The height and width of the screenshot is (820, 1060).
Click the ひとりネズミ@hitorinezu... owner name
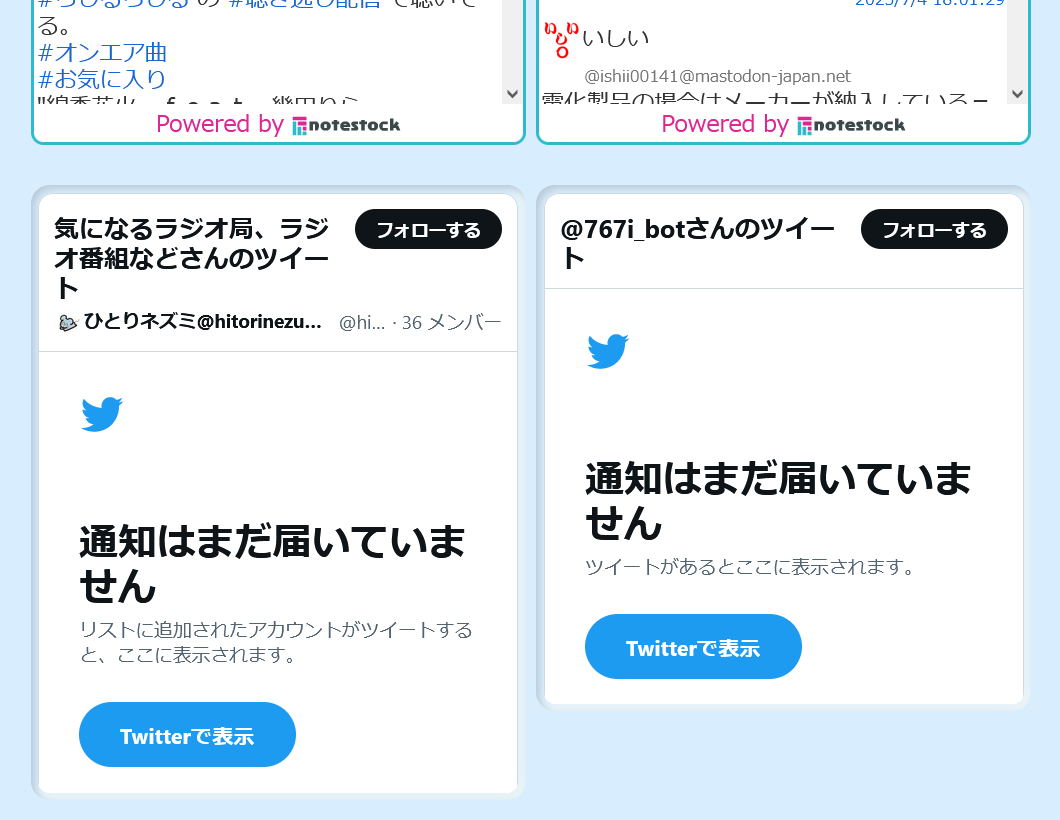click(x=202, y=322)
